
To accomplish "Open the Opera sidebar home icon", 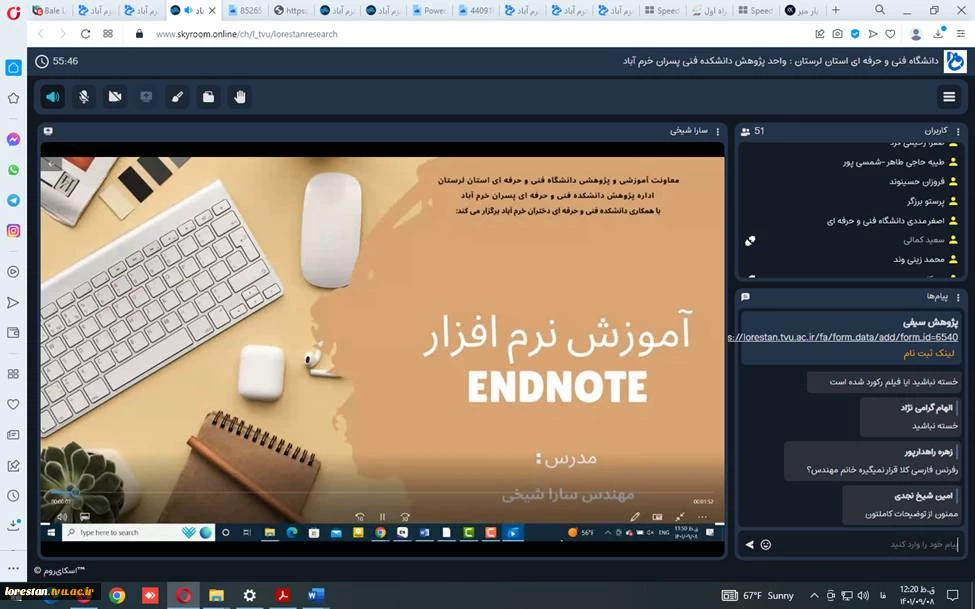I will (13, 67).
